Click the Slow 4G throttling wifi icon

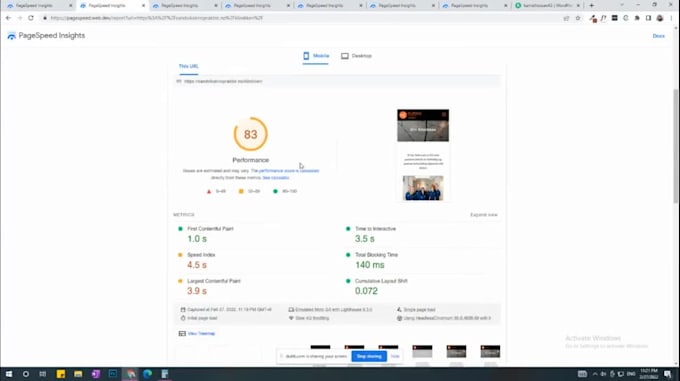point(291,318)
